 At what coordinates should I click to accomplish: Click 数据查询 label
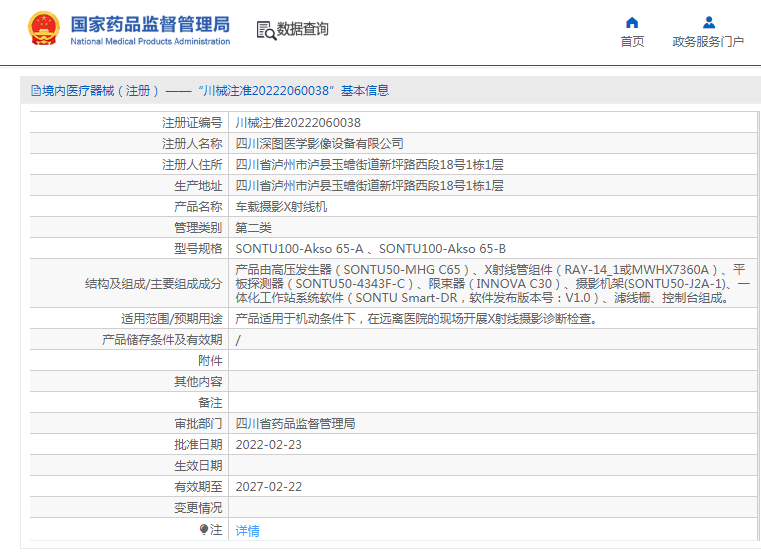[x=302, y=29]
